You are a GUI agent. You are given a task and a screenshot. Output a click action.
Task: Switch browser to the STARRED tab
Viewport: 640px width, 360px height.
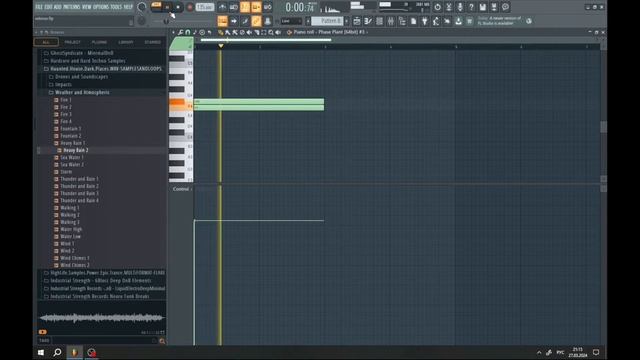point(152,42)
